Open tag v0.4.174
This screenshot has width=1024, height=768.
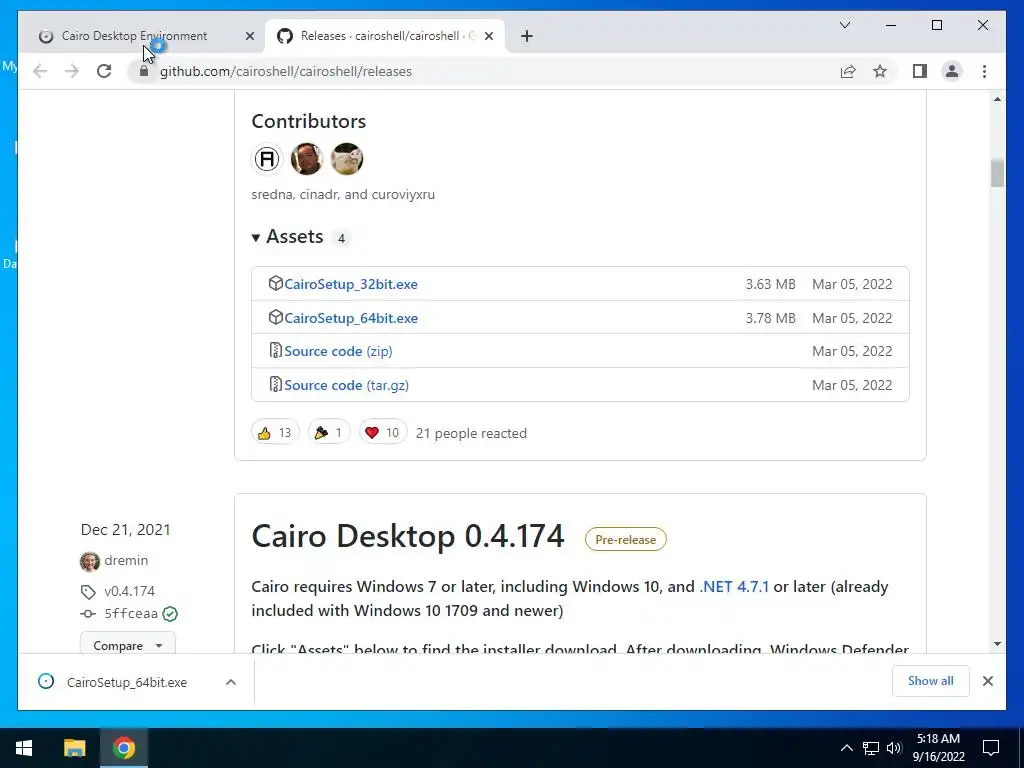129,591
